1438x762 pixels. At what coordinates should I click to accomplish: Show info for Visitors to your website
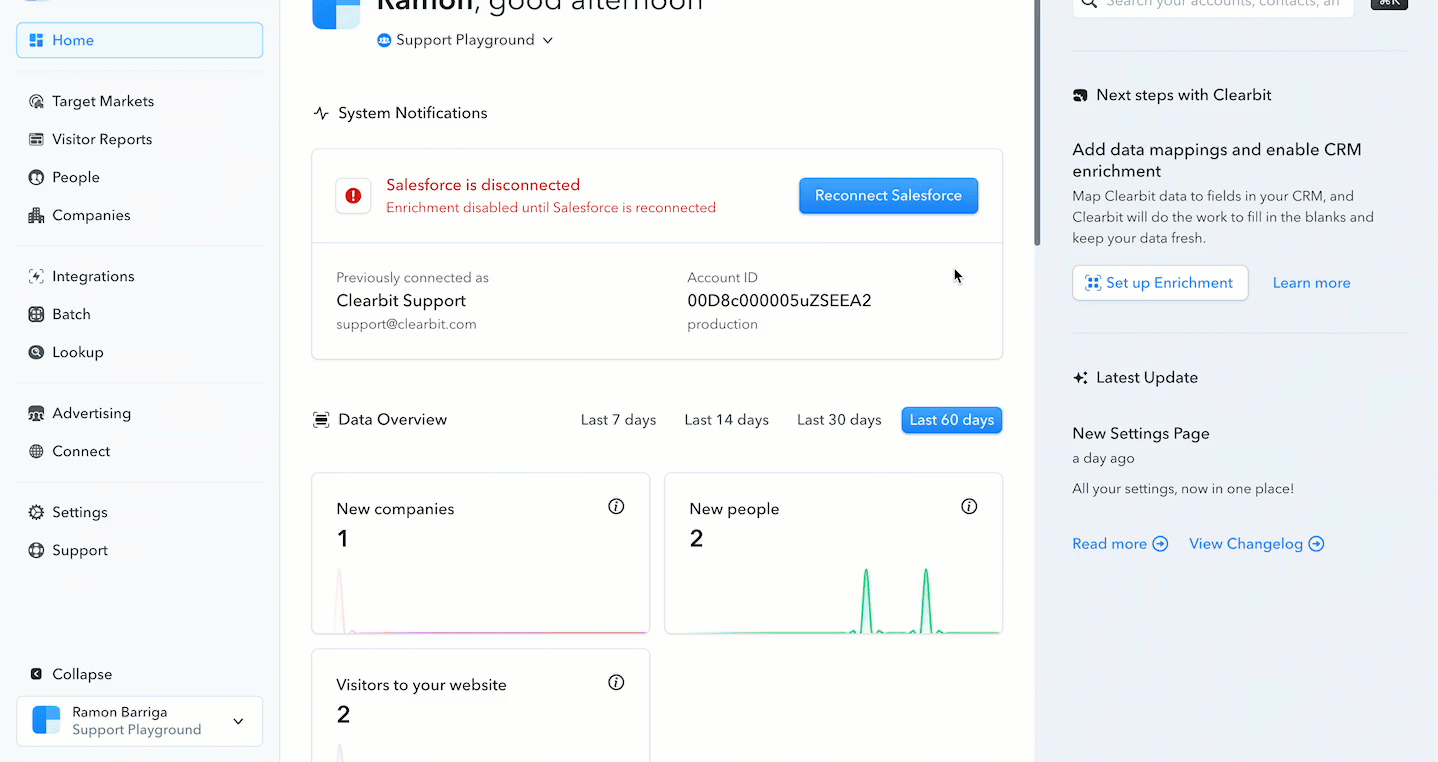click(616, 683)
